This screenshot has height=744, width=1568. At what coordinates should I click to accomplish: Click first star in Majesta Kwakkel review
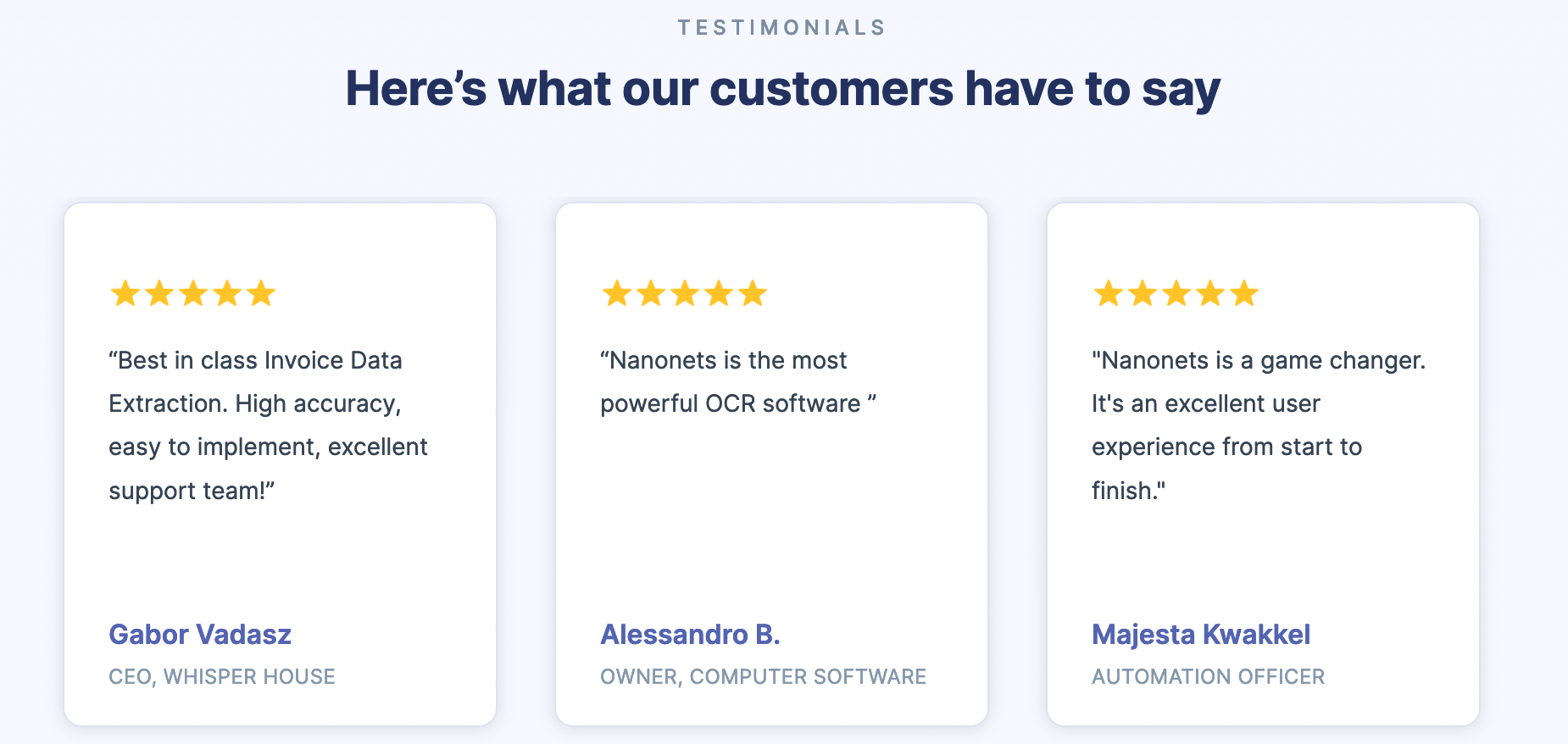point(1109,294)
